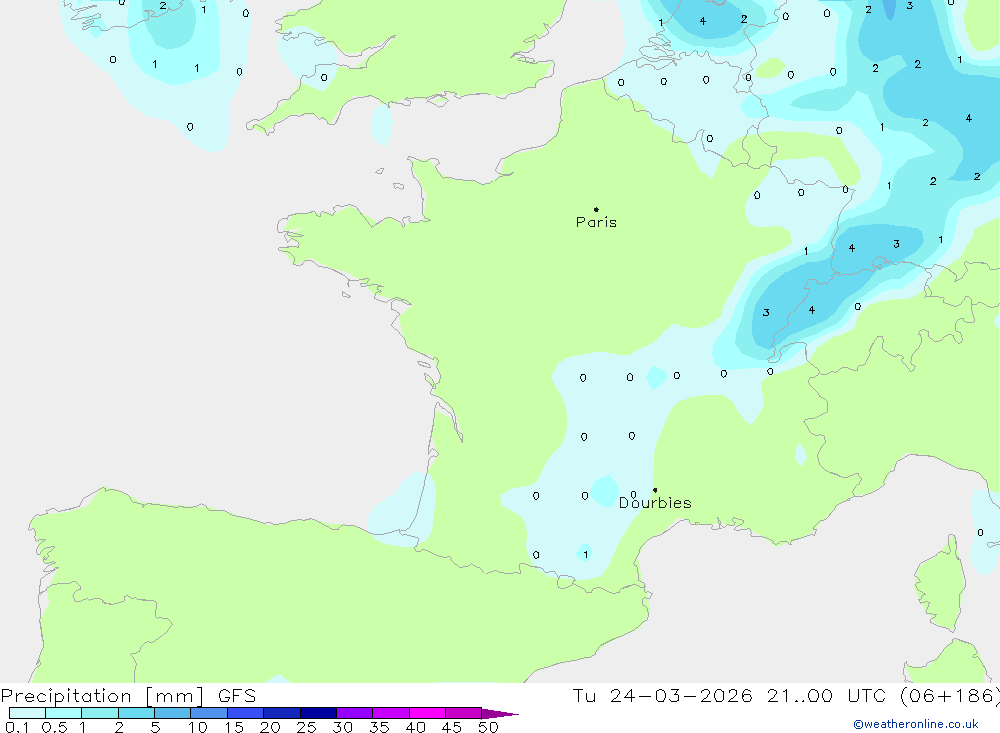
Task: Select the 25 mm dark blue legend swatch
Action: [318, 713]
